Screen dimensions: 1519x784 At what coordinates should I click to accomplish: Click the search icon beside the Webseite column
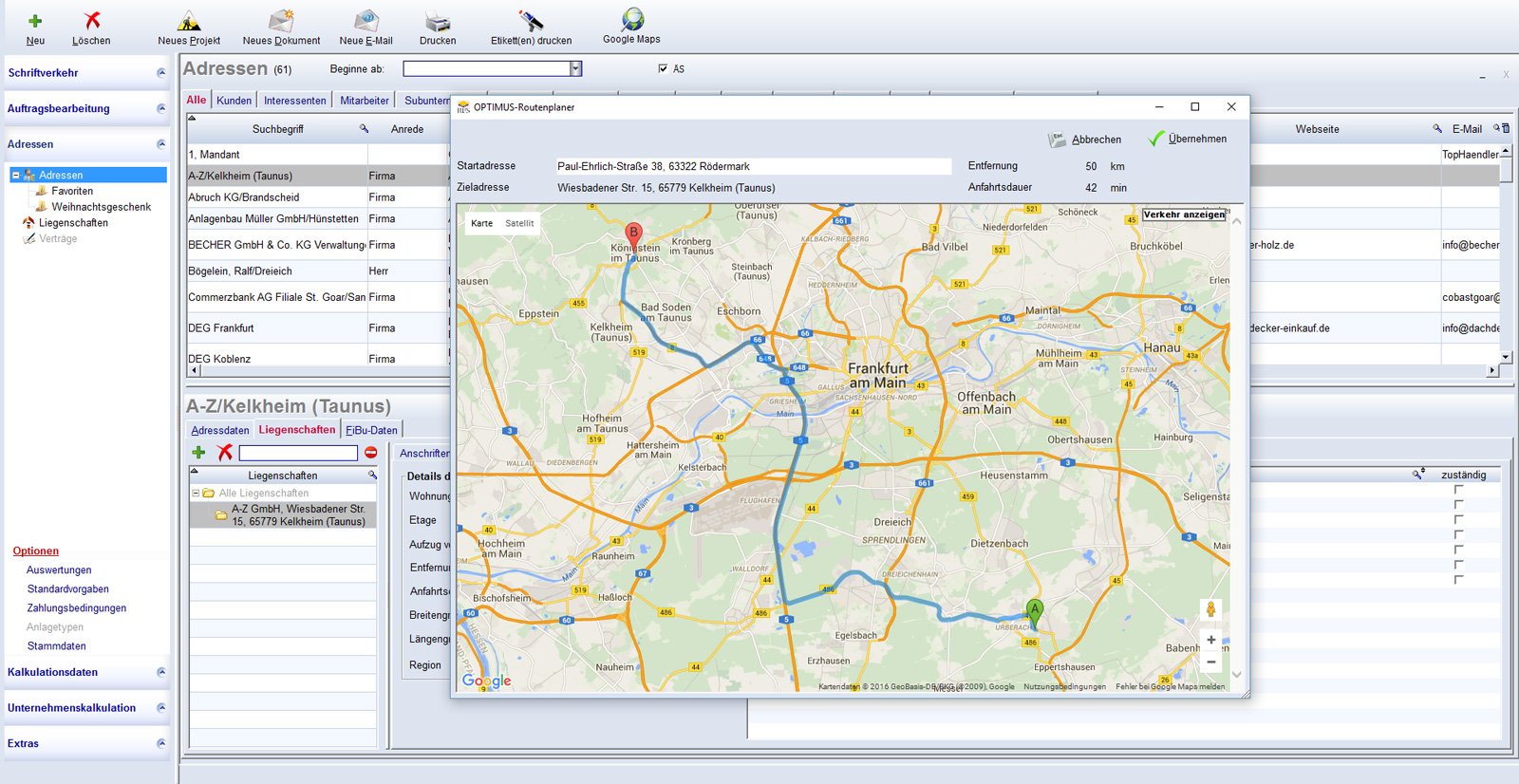(x=1437, y=129)
